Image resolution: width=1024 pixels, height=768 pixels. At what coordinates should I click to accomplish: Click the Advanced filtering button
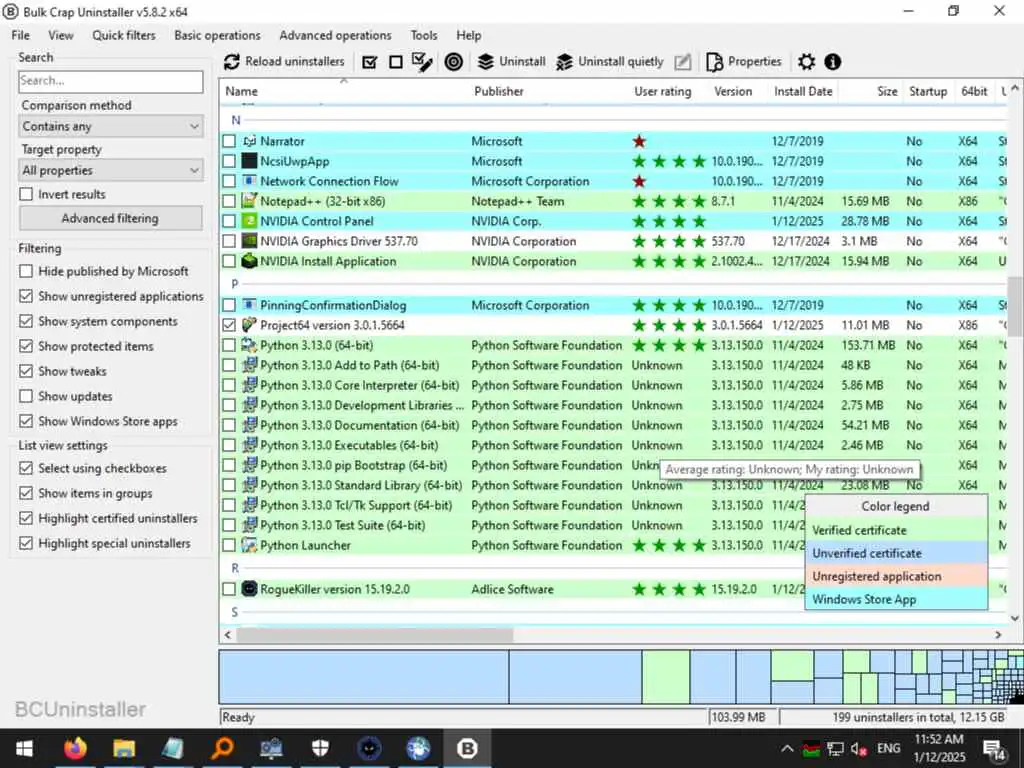pyautogui.click(x=110, y=218)
